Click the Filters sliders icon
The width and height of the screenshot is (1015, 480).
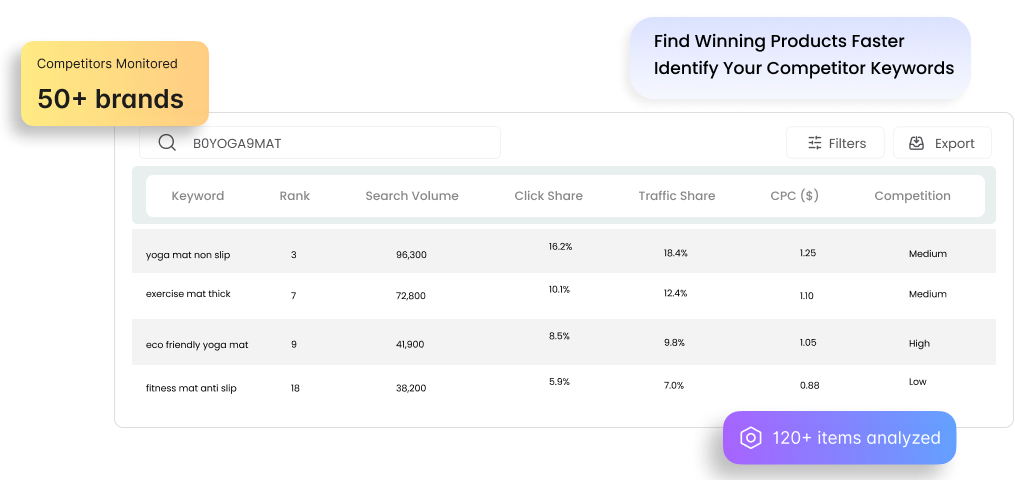pos(815,143)
